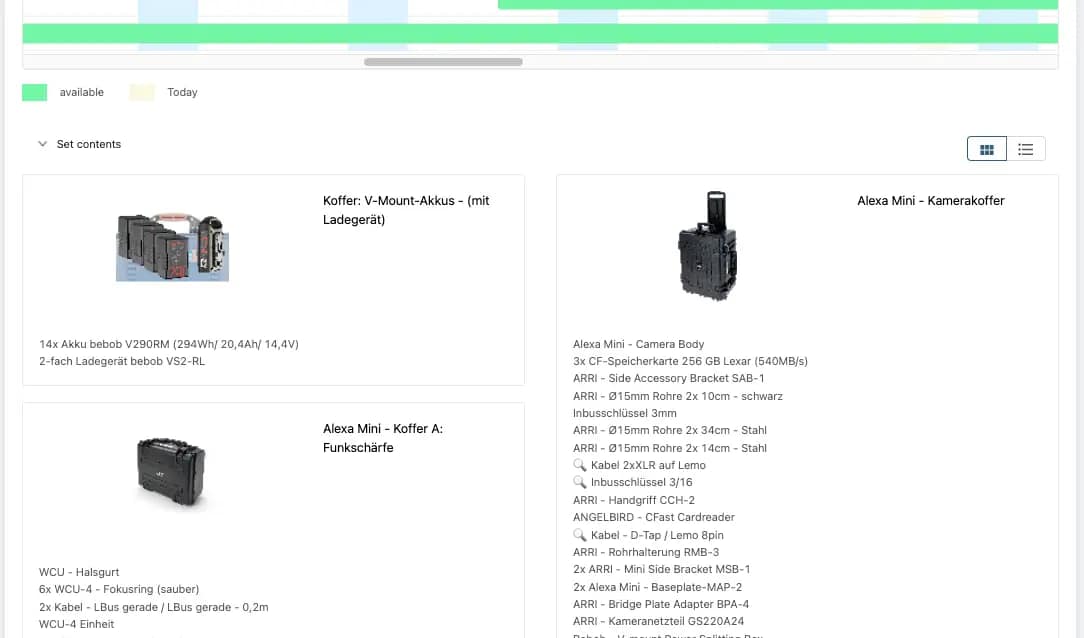1084x638 pixels.
Task: Click the upper partial green availability bar
Action: tap(777, 4)
